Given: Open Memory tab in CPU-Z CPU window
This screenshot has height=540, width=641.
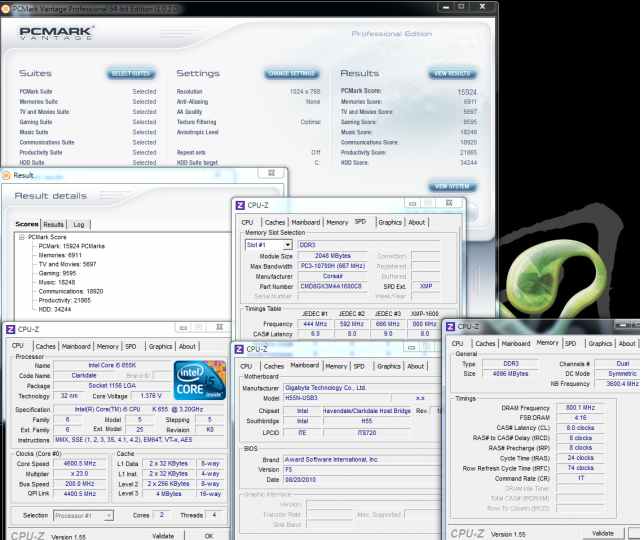Looking at the screenshot, I should click(x=108, y=346).
